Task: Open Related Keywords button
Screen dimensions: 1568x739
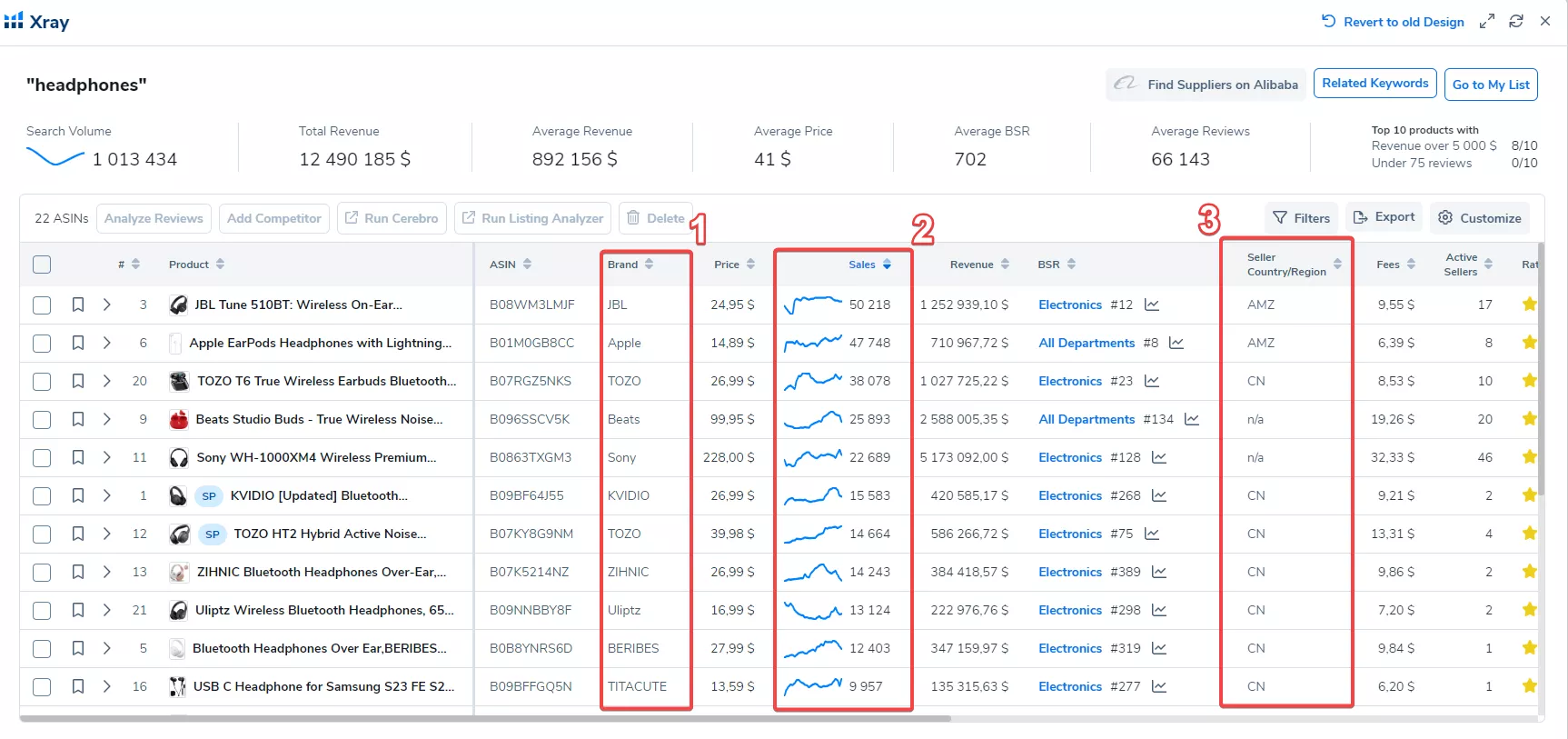Action: [1375, 84]
